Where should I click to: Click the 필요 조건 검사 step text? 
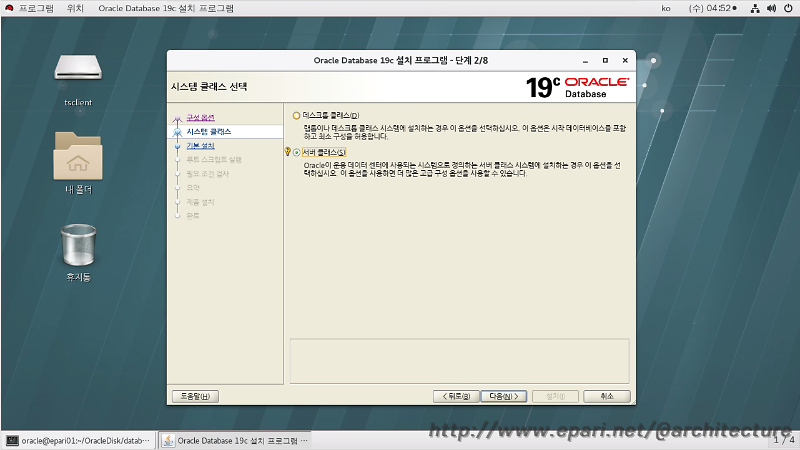tap(208, 174)
